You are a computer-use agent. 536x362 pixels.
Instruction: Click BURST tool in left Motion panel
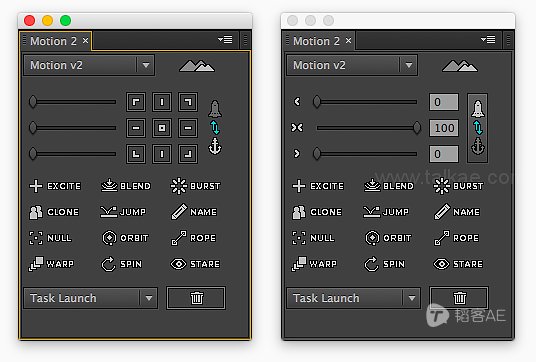point(196,186)
